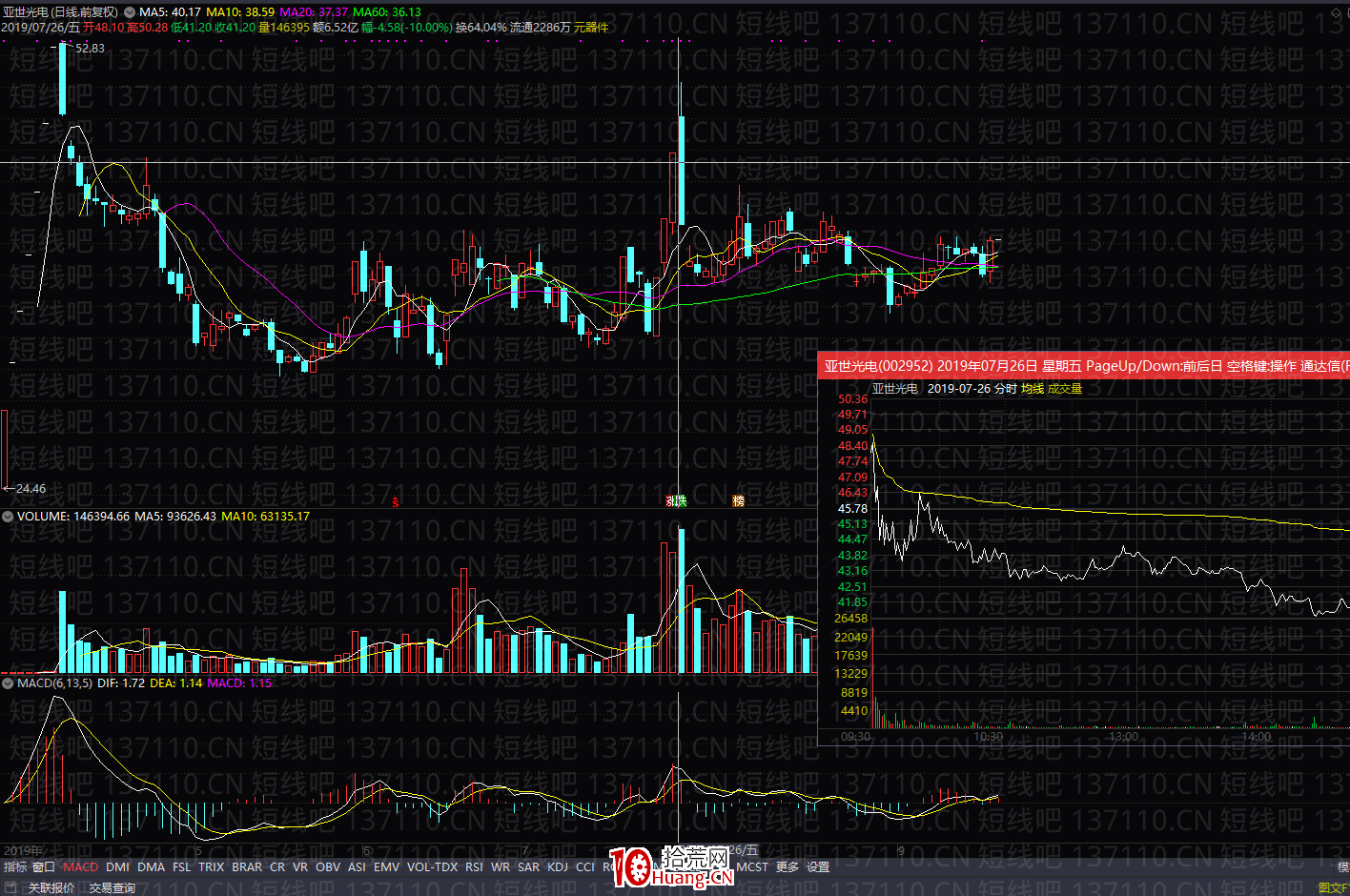
Task: Switch to the MACD indicator tab
Action: [x=81, y=867]
